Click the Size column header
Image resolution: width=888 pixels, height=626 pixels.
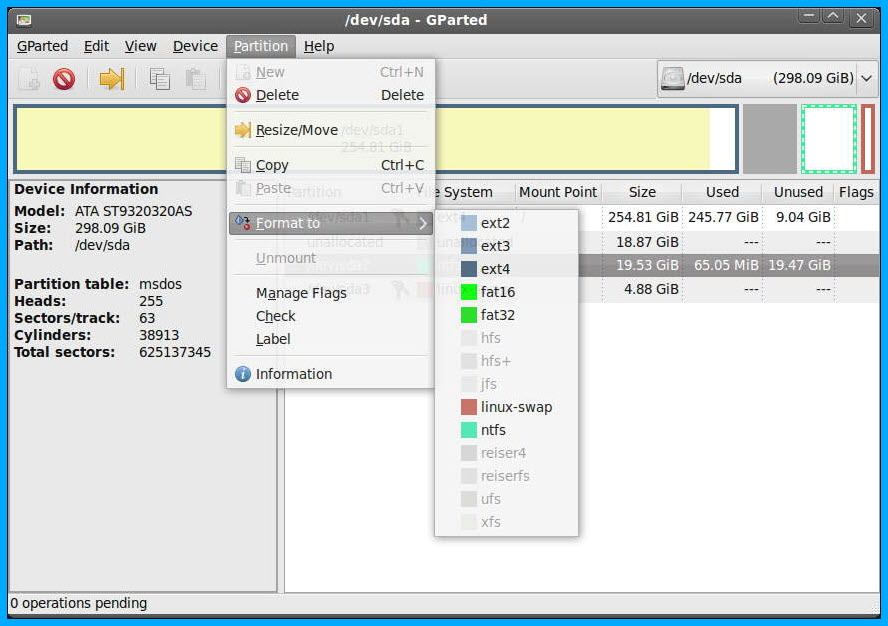pos(642,193)
